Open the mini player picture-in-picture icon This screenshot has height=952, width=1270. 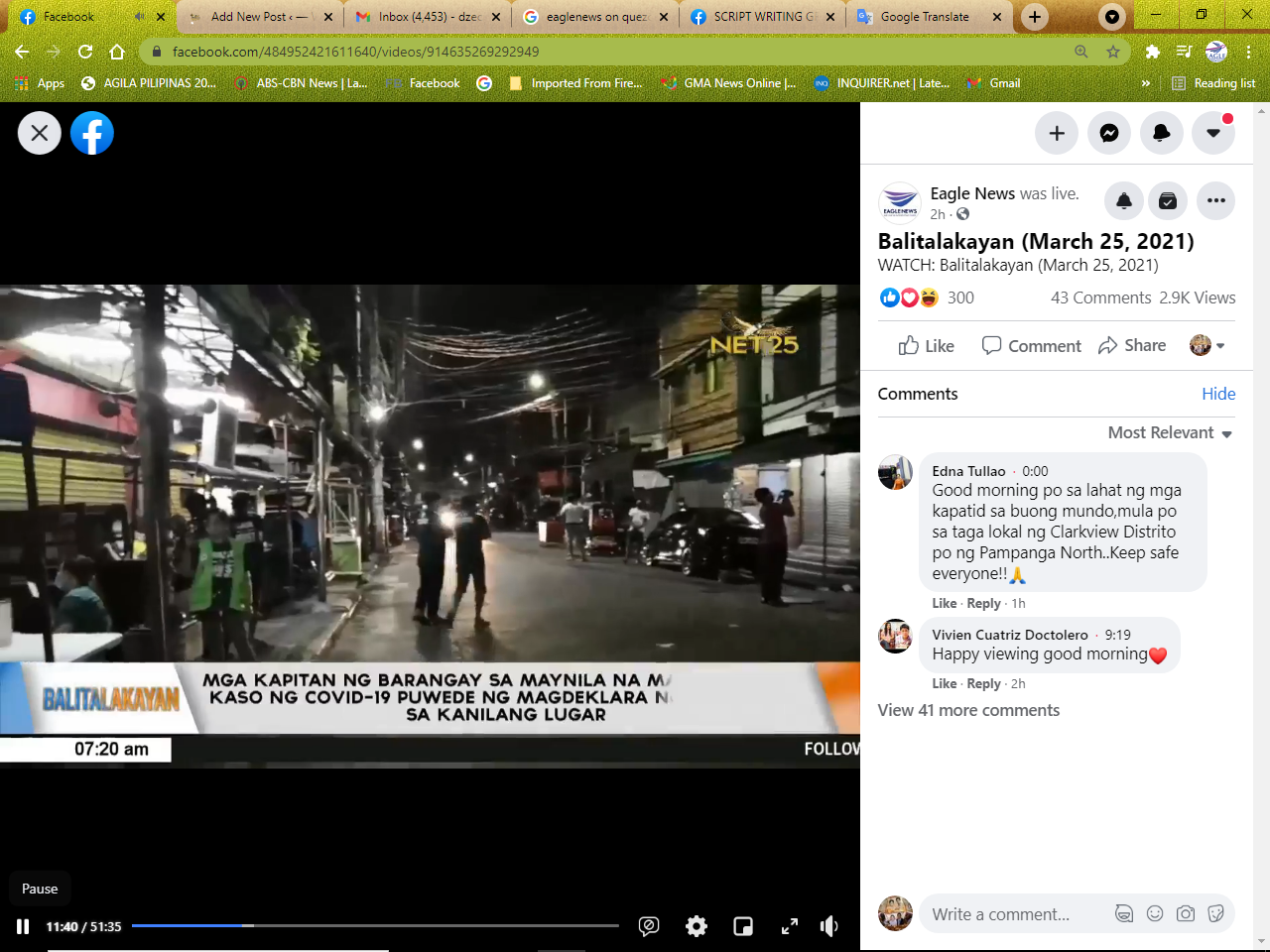pyautogui.click(x=743, y=926)
